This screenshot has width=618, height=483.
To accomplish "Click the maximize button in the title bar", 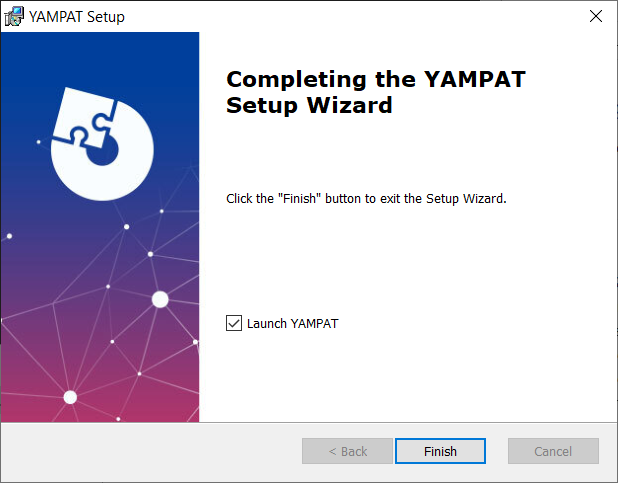I will [x=549, y=17].
